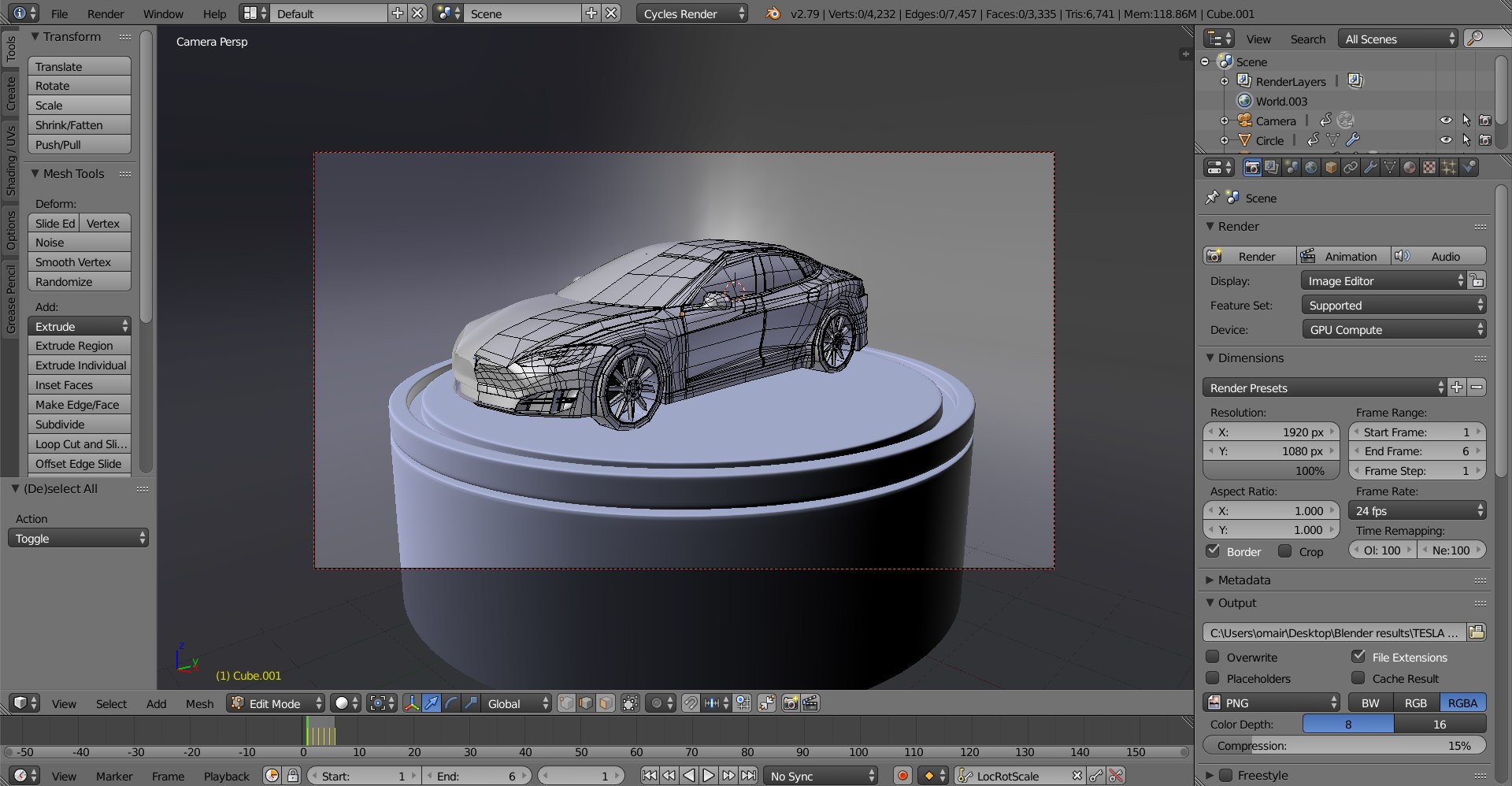1512x786 pixels.
Task: Open the Particles properties tab (sparkles icon)
Action: click(1449, 167)
